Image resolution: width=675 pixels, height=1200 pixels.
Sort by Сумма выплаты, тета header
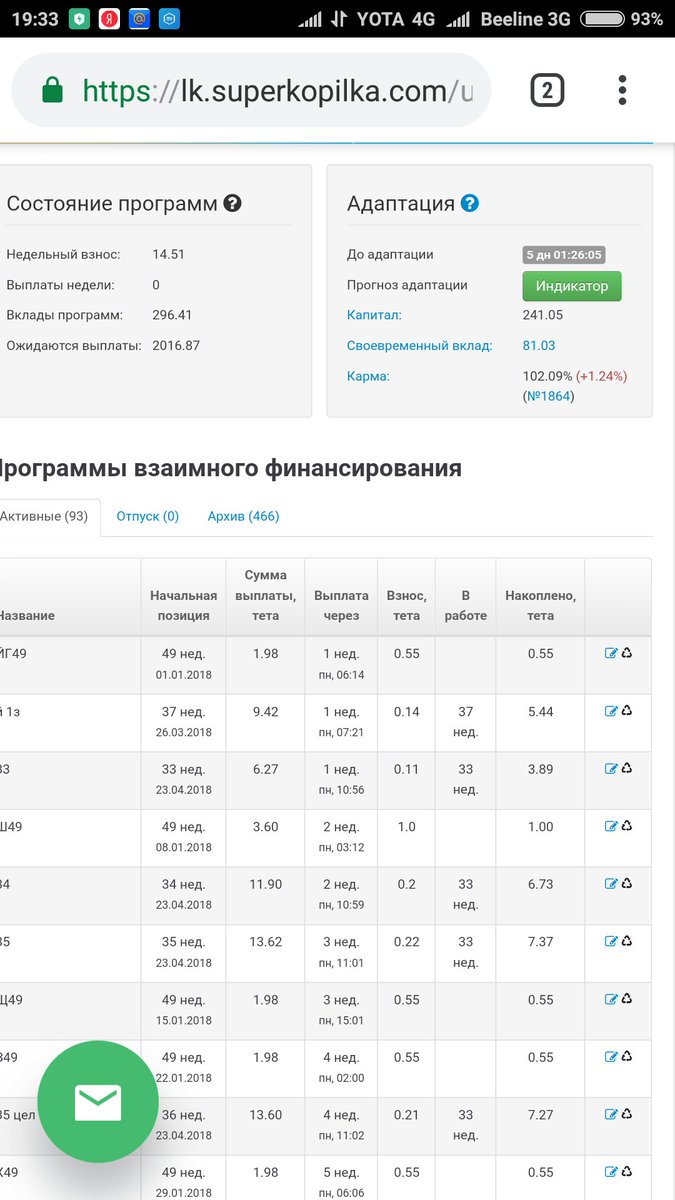pos(265,595)
